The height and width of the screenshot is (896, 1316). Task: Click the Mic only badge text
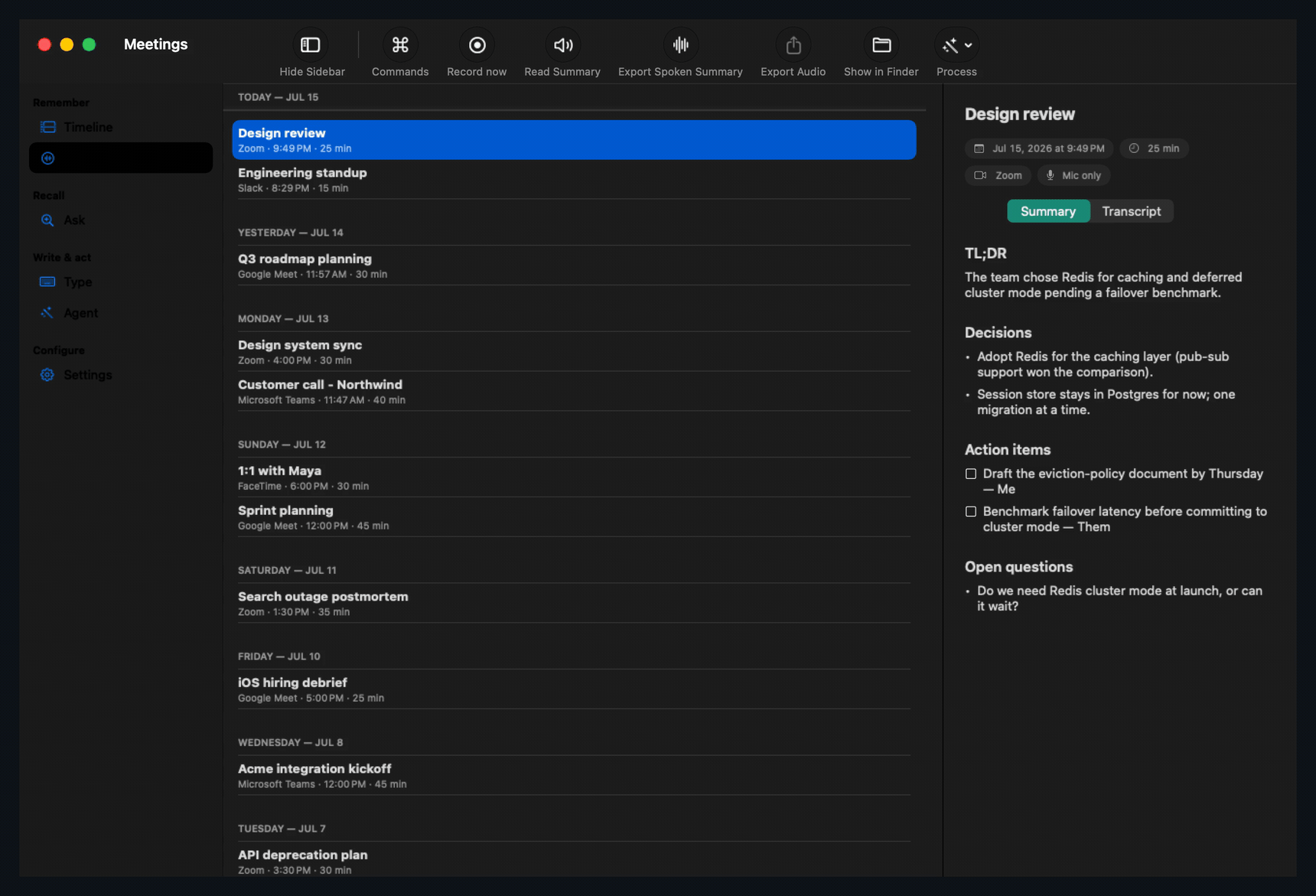1082,175
